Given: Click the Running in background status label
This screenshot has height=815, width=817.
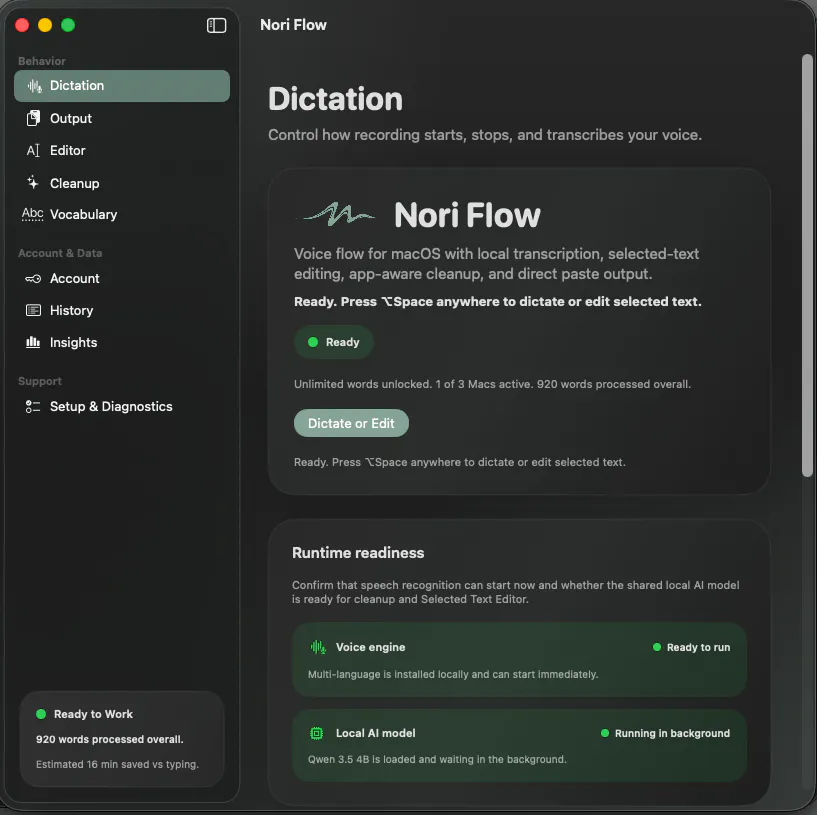Looking at the screenshot, I should click(x=672, y=733).
